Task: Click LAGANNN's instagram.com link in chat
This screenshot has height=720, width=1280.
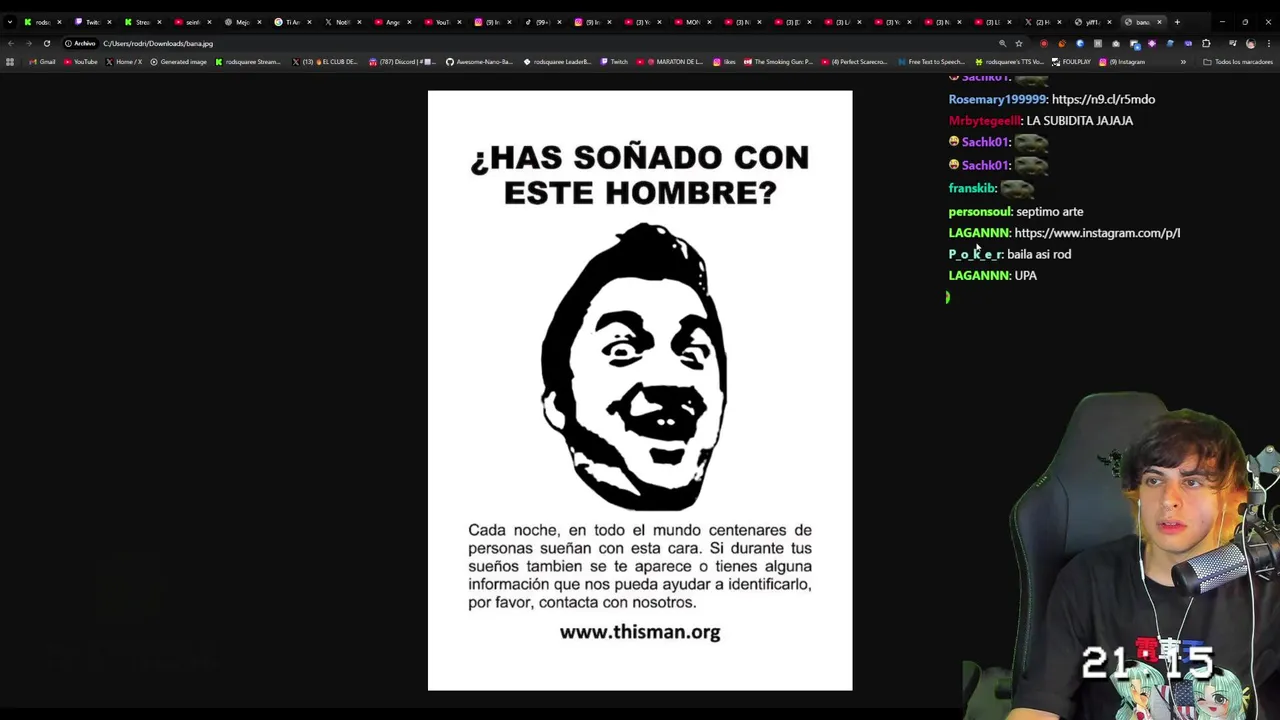Action: (1097, 233)
